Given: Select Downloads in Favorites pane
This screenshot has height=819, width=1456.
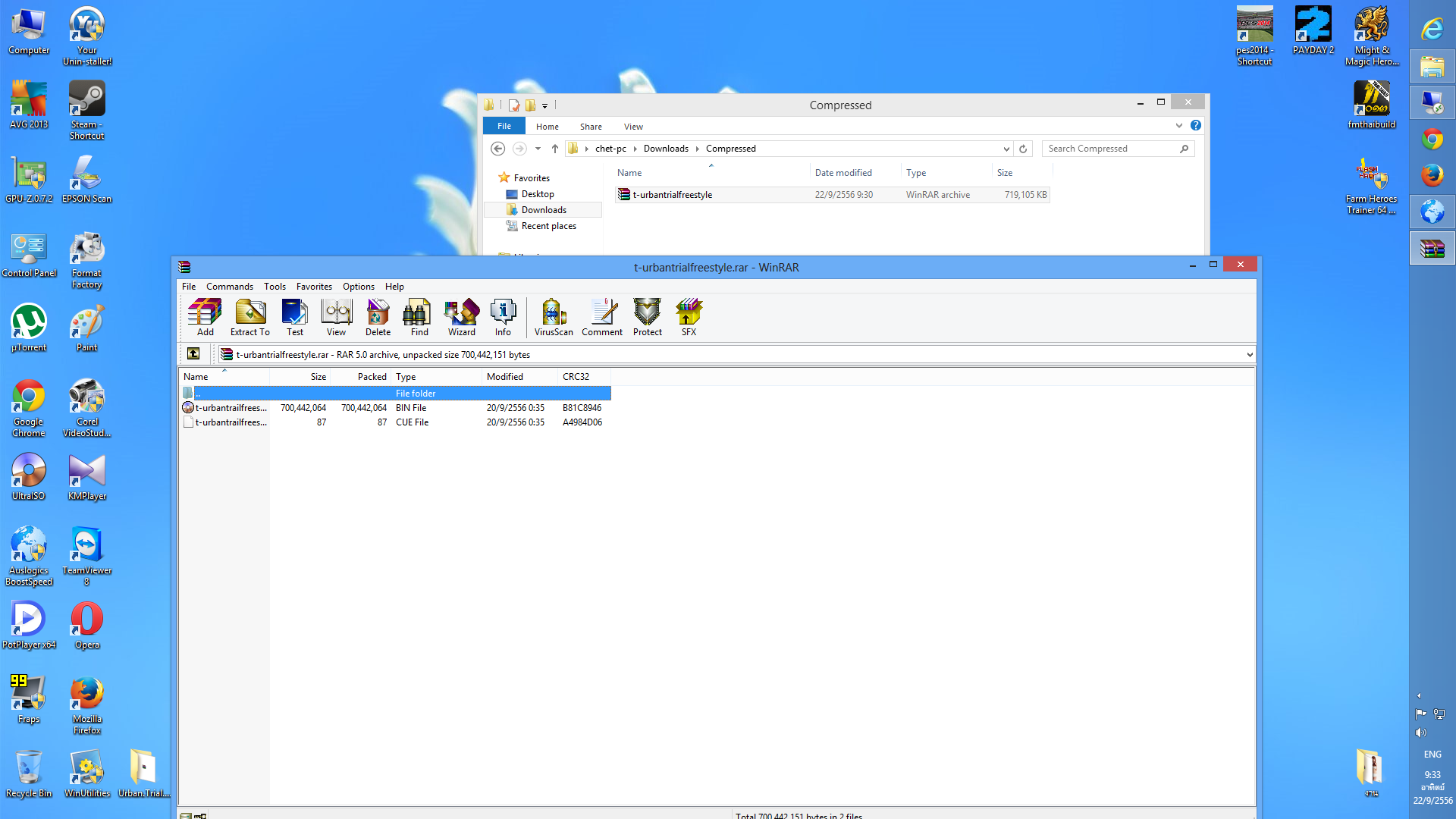Looking at the screenshot, I should click(x=544, y=210).
